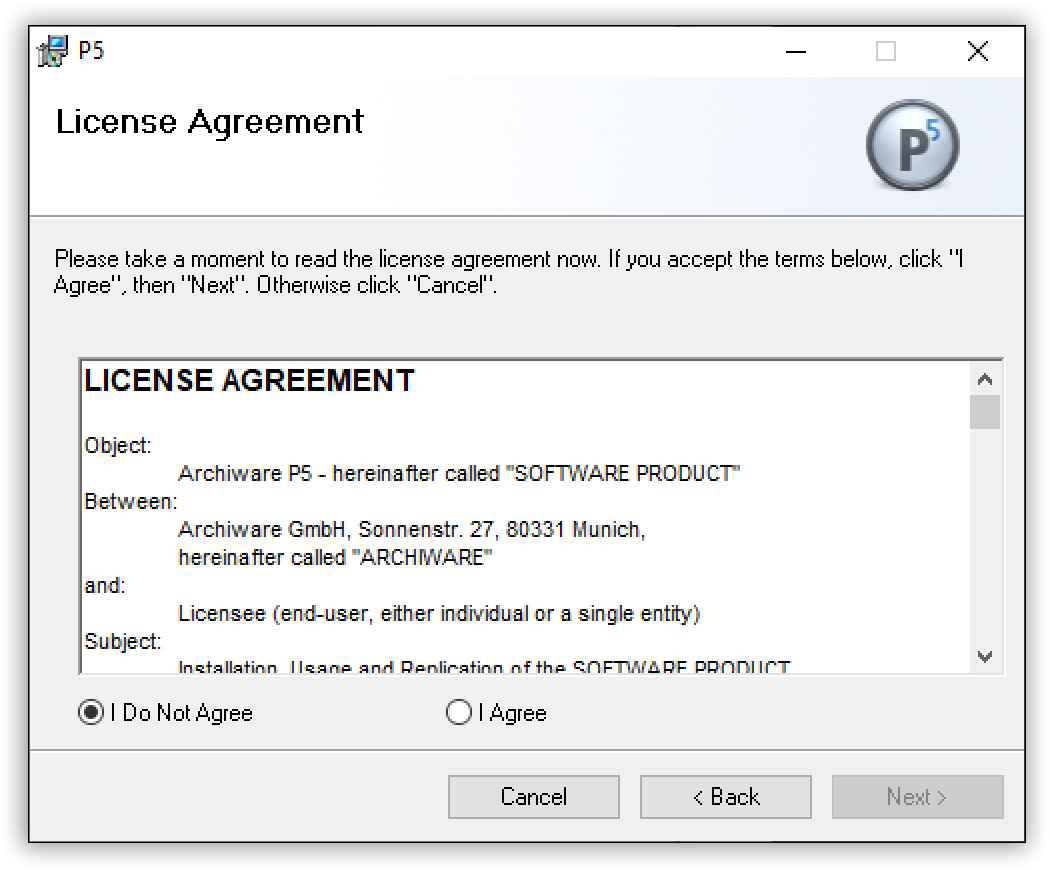
Task: Click the round P5 logo
Action: click(912, 146)
